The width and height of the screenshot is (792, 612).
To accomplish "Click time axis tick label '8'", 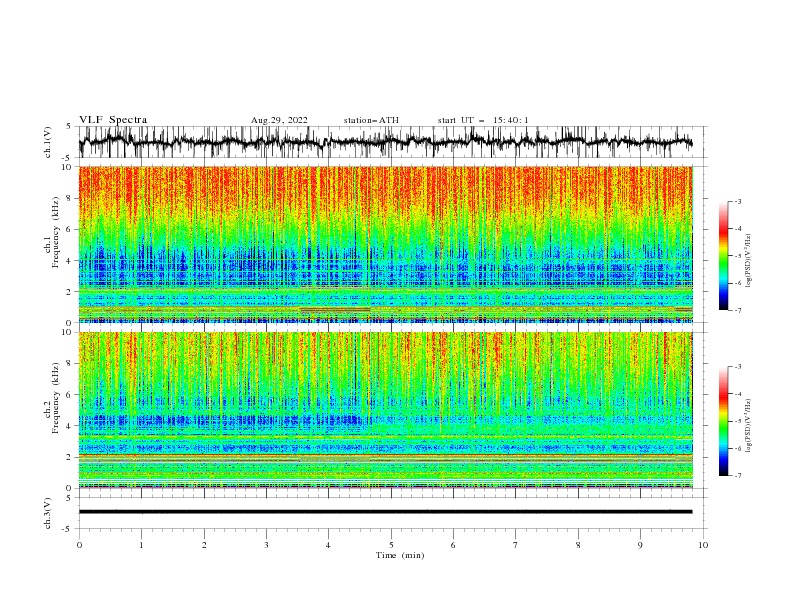I will pyautogui.click(x=578, y=545).
